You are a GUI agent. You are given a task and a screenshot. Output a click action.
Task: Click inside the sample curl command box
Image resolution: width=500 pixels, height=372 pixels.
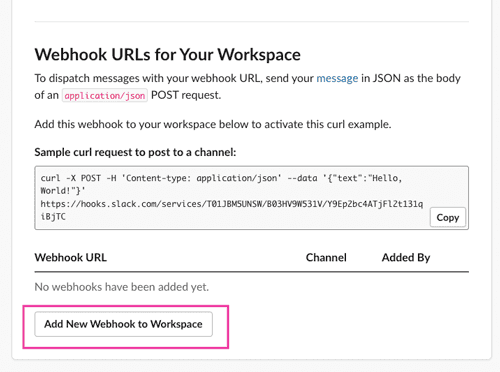click(x=251, y=198)
